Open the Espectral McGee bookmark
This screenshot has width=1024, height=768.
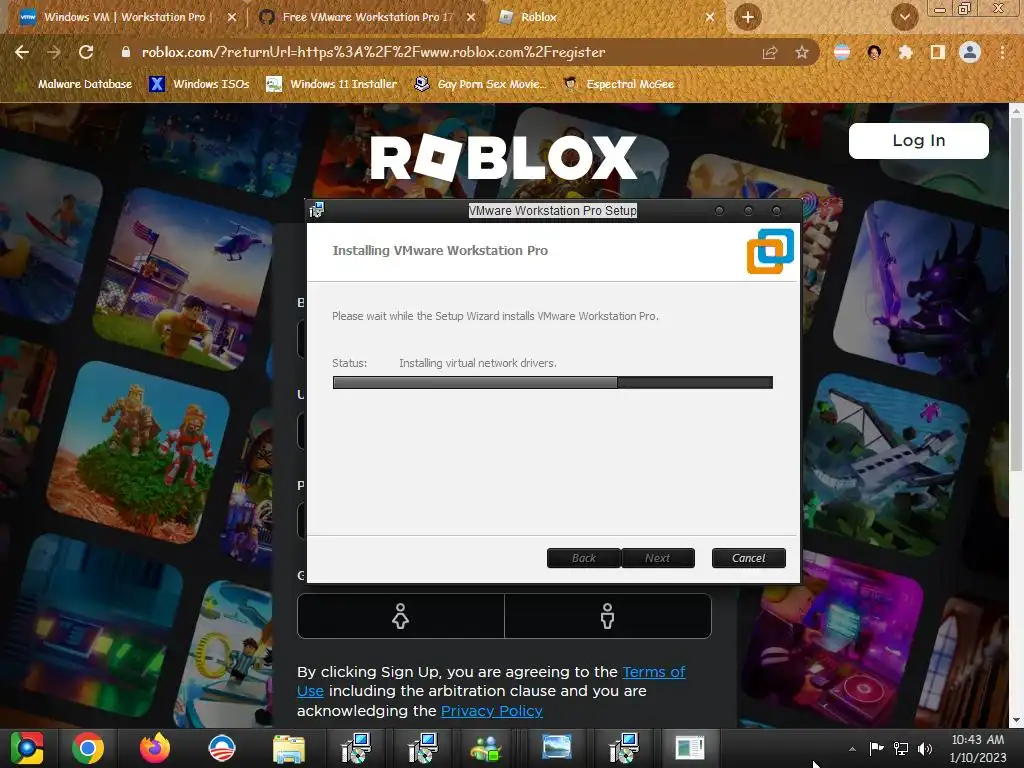pyautogui.click(x=619, y=84)
